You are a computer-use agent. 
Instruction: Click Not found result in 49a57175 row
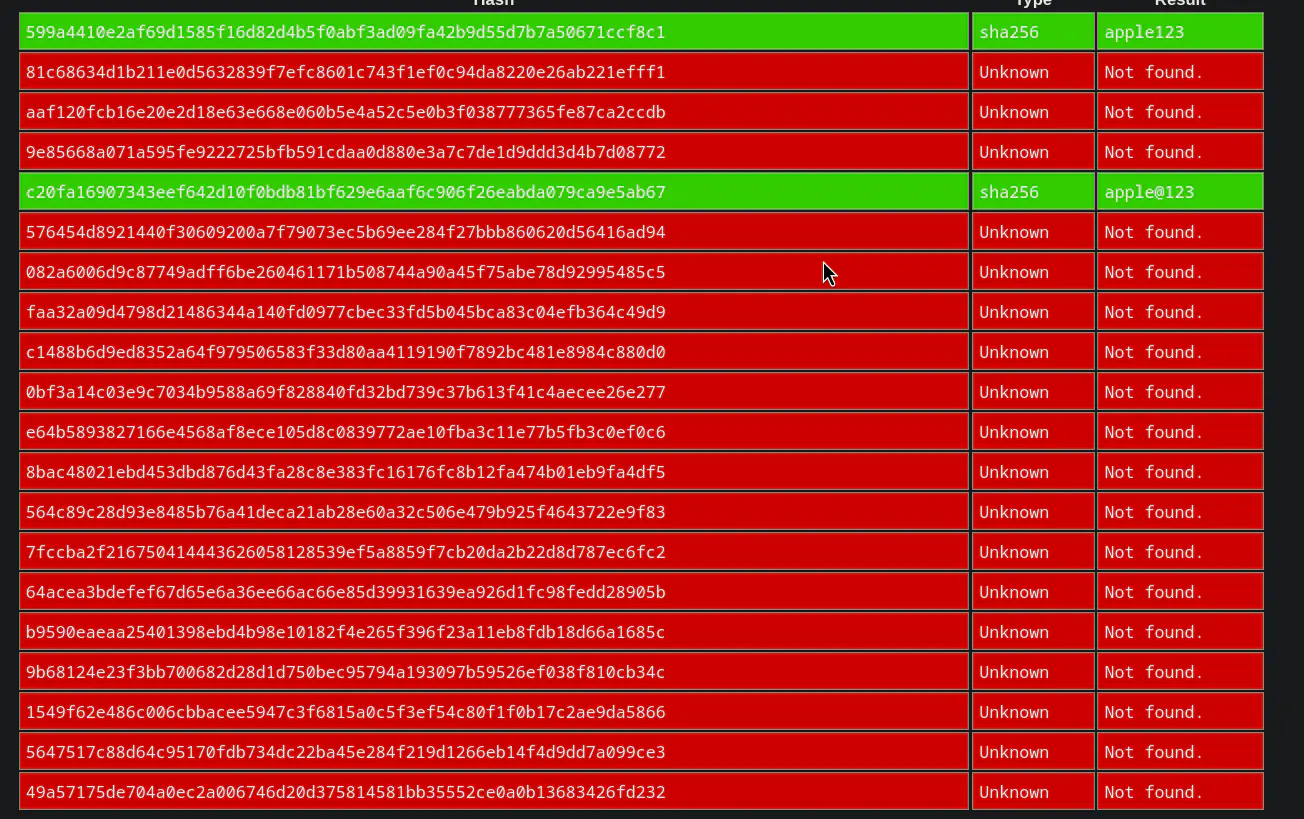point(1180,791)
